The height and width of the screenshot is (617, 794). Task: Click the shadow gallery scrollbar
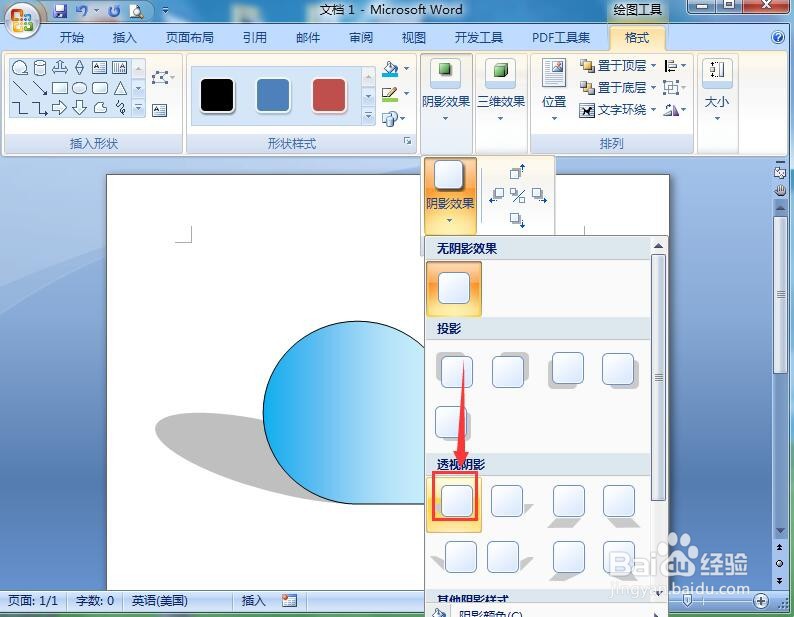658,377
